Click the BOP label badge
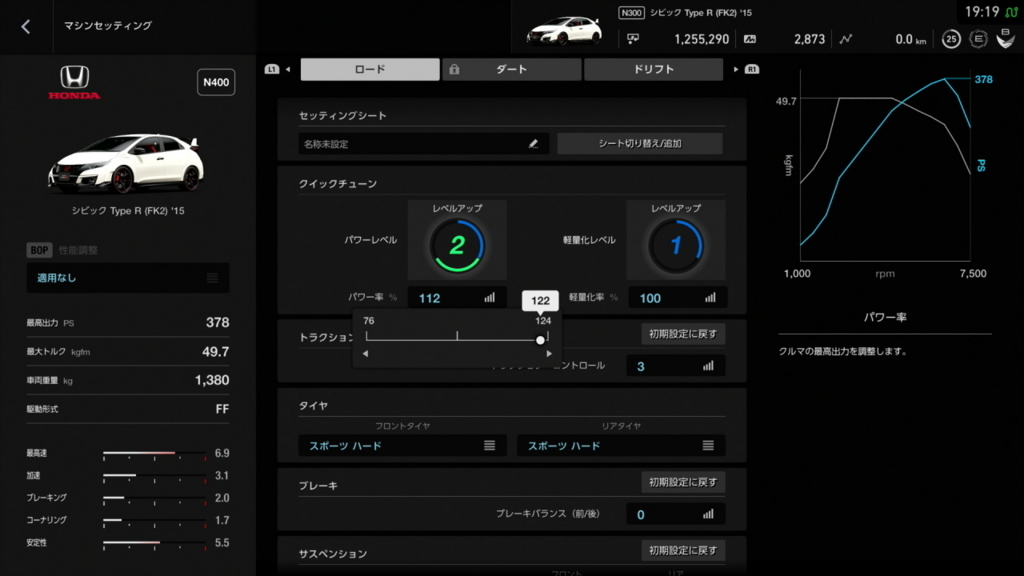 (39, 250)
